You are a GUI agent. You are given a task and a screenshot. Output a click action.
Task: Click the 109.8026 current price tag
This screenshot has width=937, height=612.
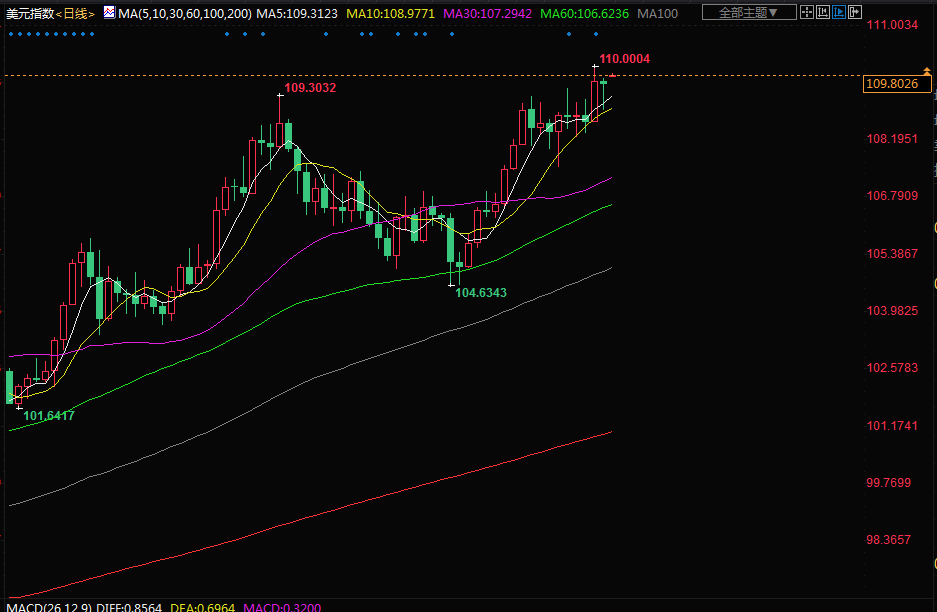point(891,84)
